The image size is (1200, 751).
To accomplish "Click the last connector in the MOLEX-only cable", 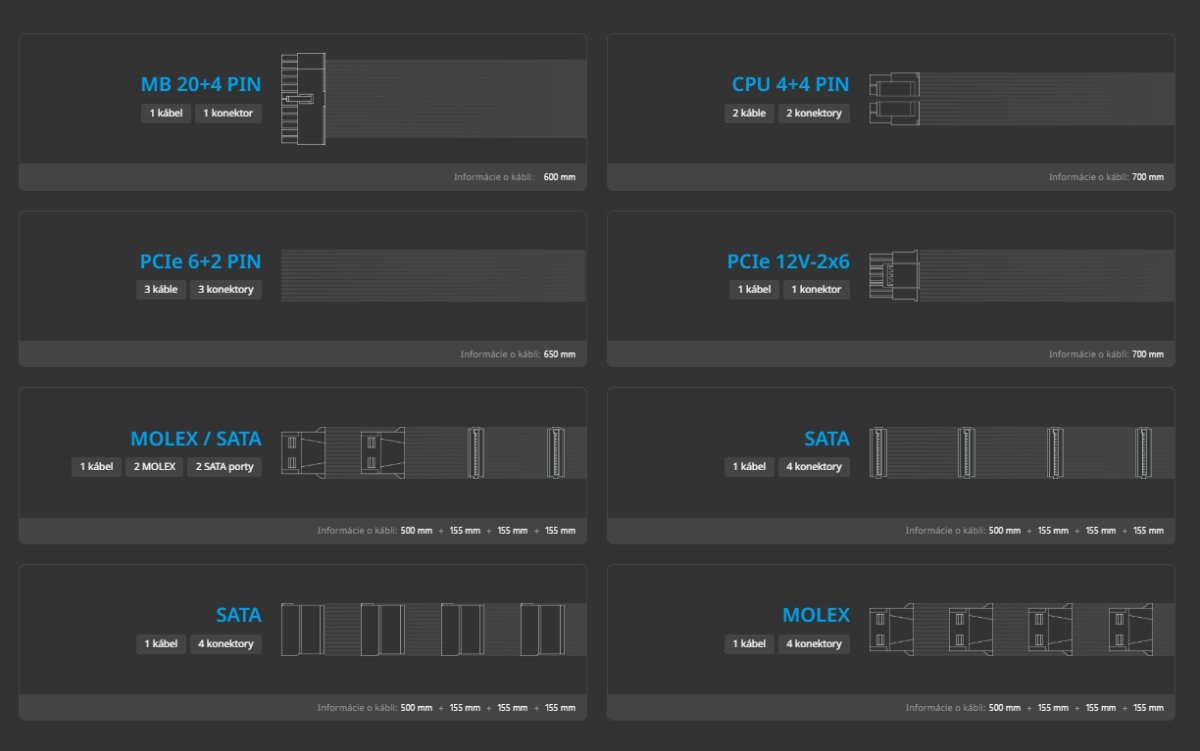I will point(1130,629).
